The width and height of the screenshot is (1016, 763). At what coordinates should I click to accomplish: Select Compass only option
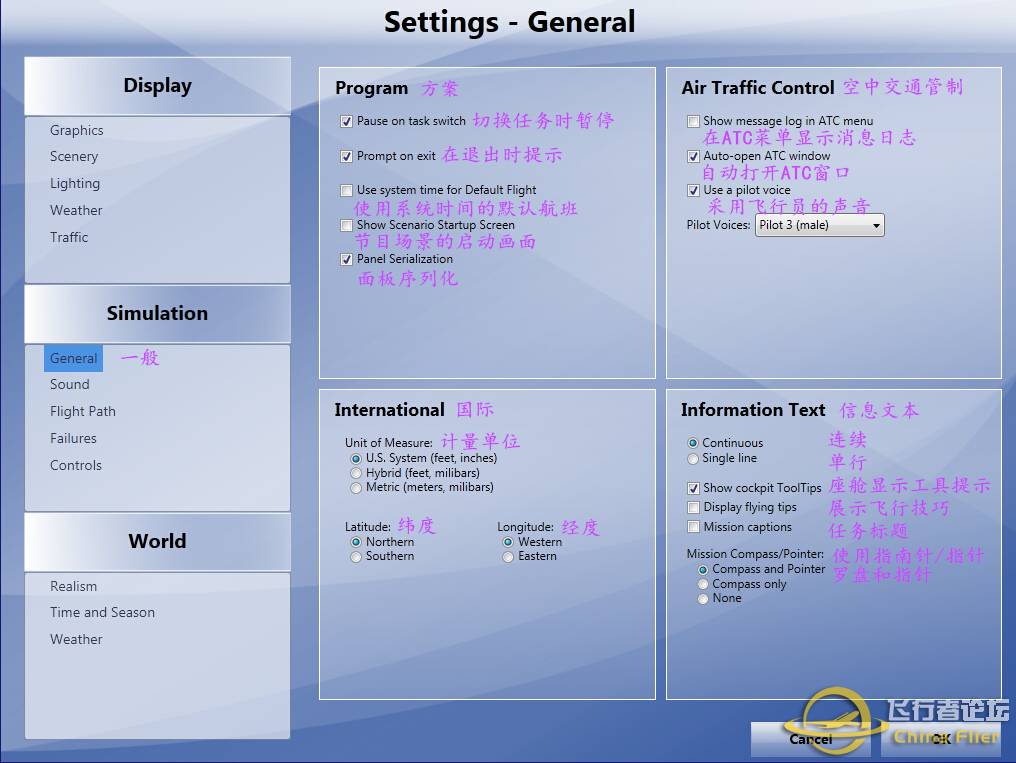pos(703,584)
